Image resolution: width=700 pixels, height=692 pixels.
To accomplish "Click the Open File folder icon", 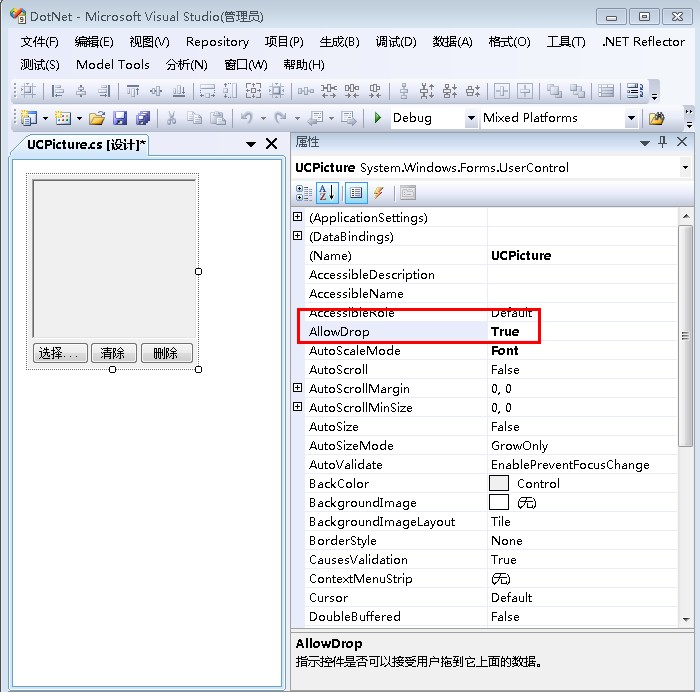I will point(97,118).
